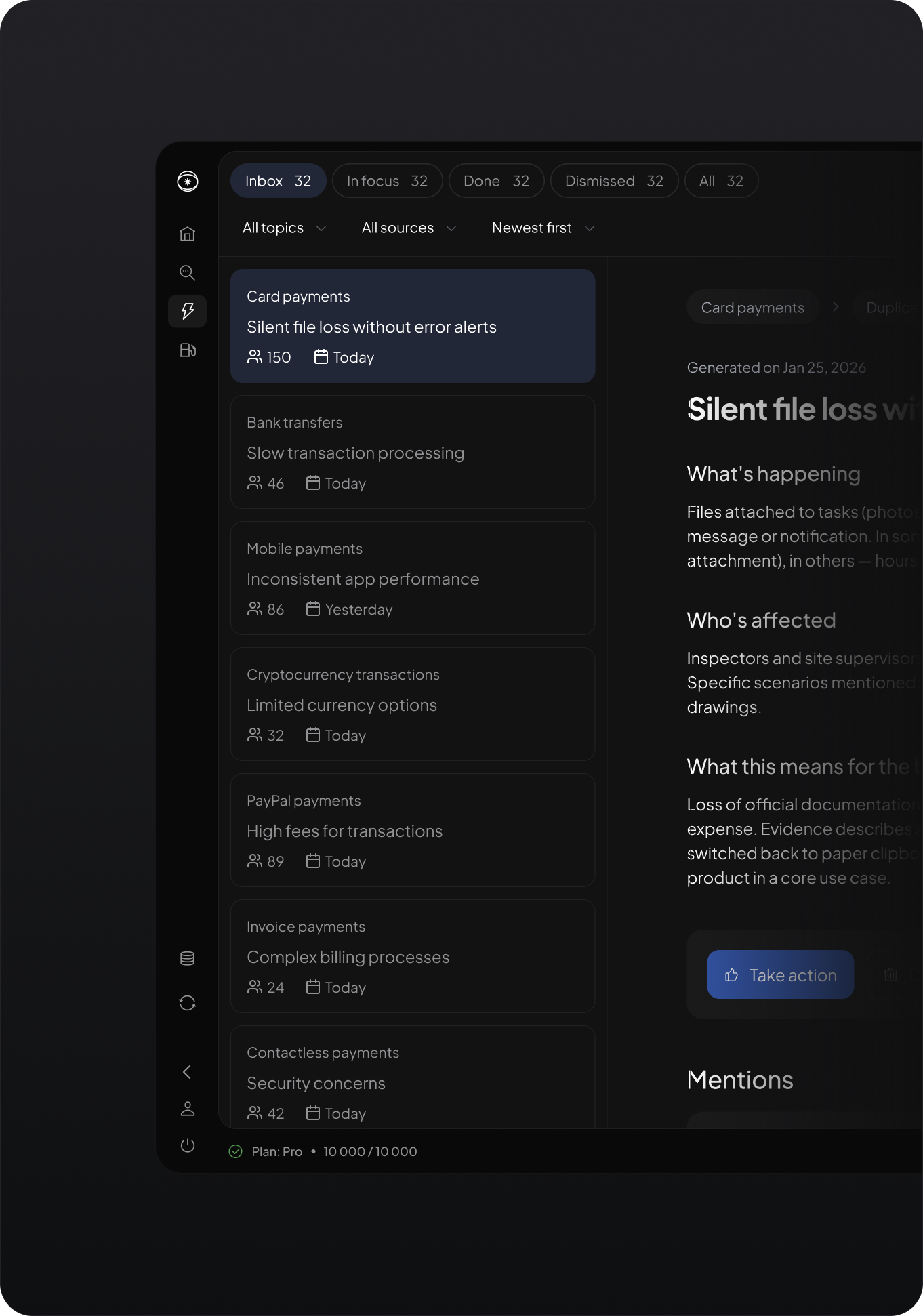Open the Security concerns card
The image size is (923, 1316).
[x=413, y=1077]
